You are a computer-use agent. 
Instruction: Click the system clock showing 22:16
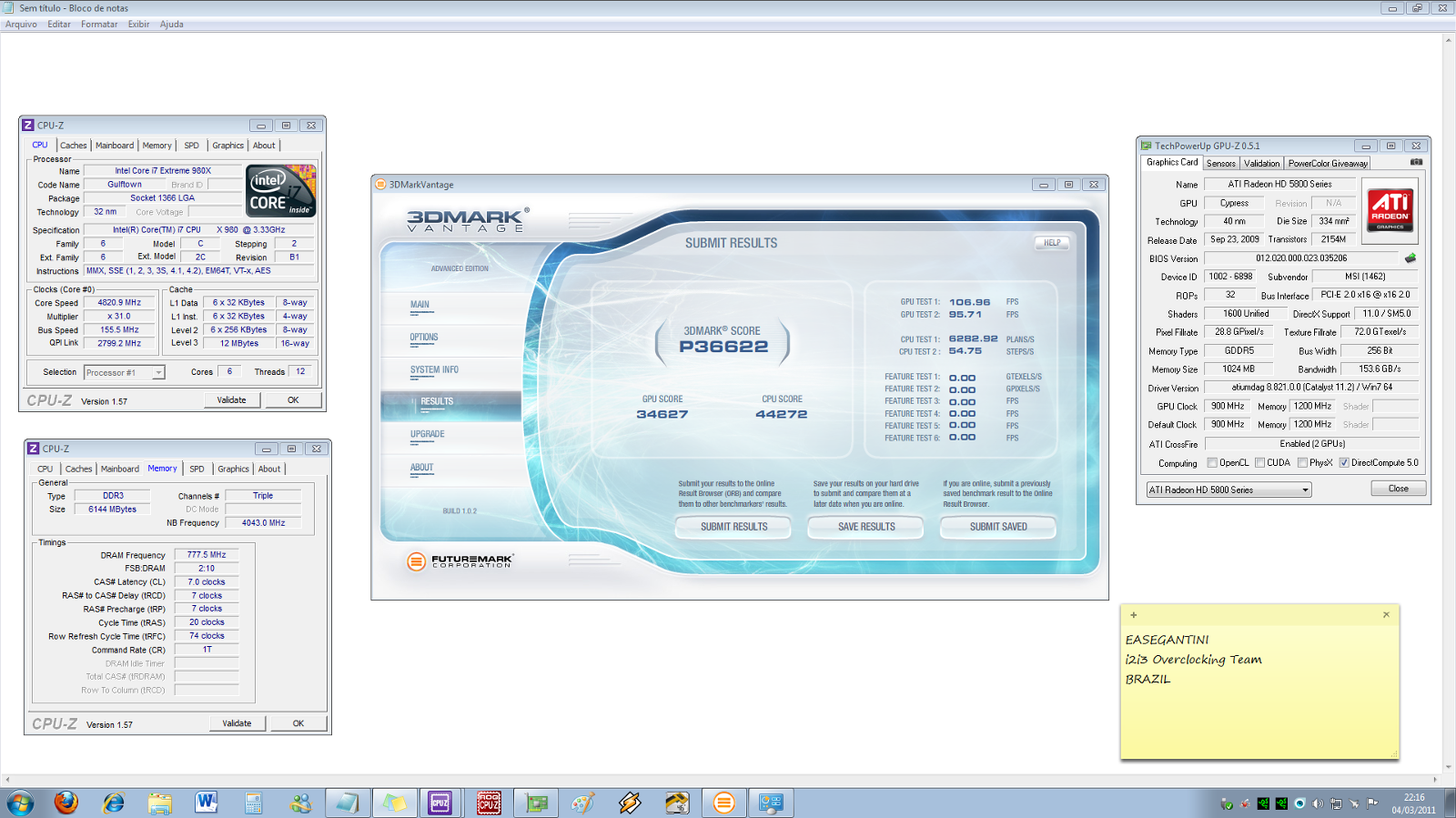1413,803
